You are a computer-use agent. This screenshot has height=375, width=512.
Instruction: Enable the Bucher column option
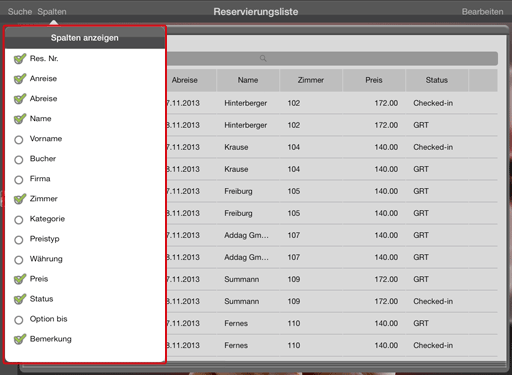click(x=19, y=160)
